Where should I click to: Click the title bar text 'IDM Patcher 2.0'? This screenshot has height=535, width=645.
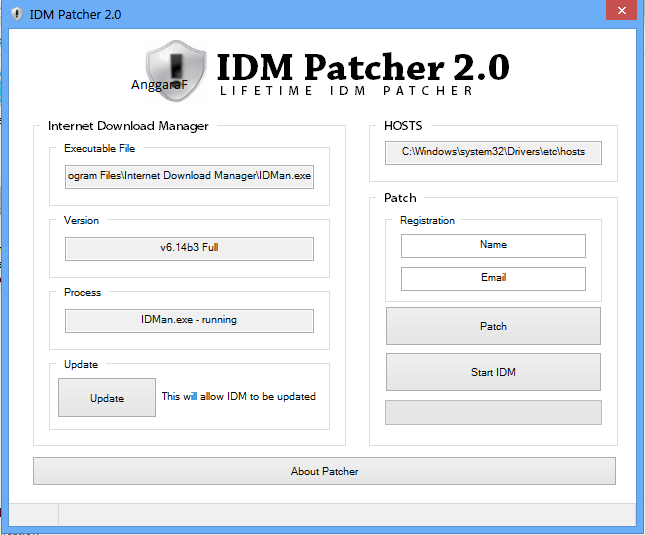[x=75, y=14]
